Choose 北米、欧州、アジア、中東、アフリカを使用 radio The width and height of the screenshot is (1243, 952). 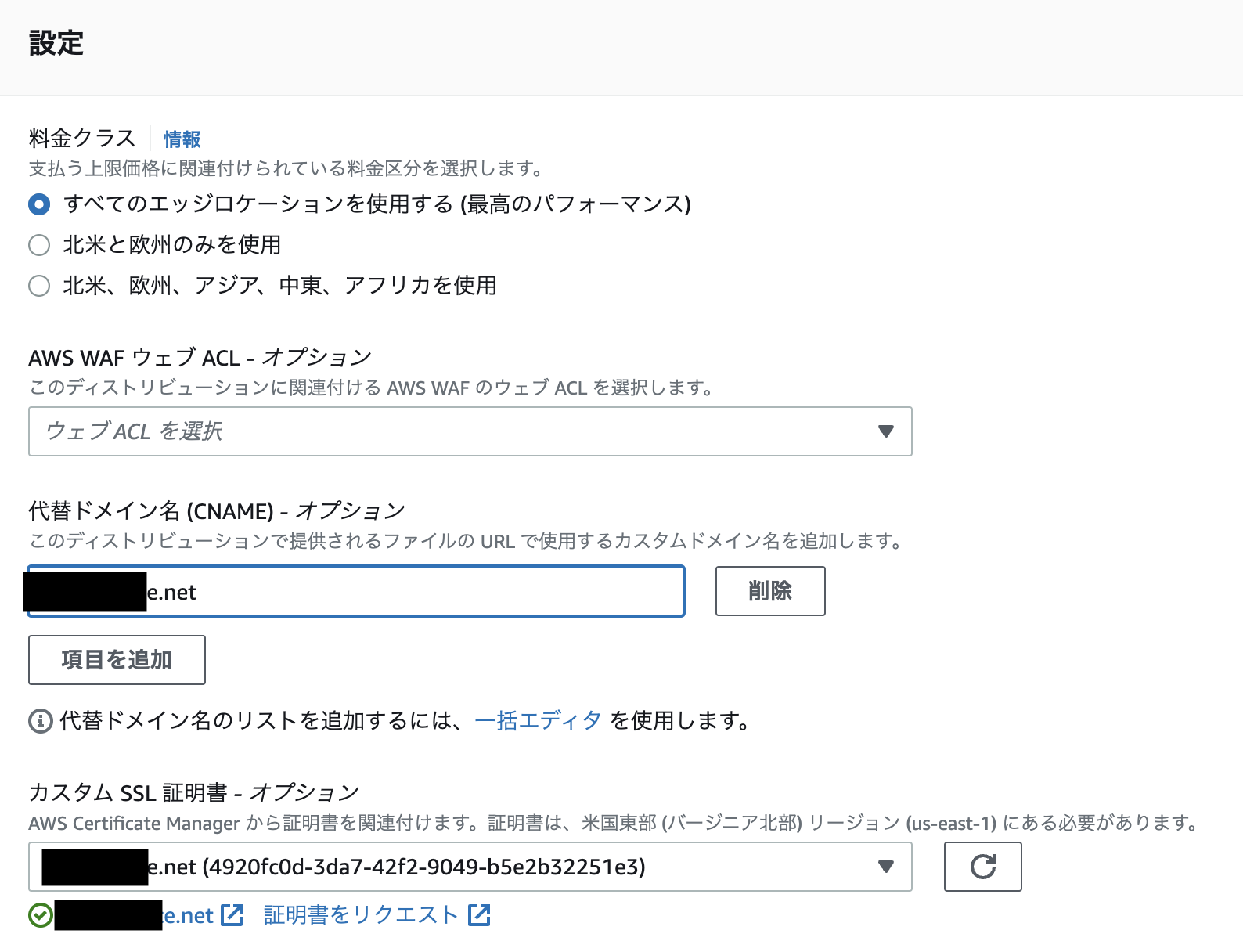[x=39, y=286]
